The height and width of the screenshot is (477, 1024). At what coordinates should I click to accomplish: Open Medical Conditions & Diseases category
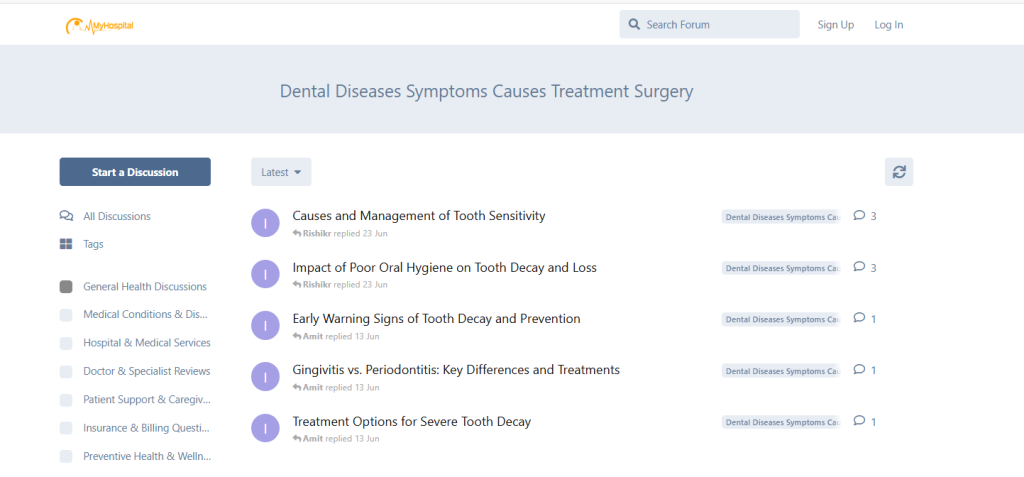[x=145, y=315]
